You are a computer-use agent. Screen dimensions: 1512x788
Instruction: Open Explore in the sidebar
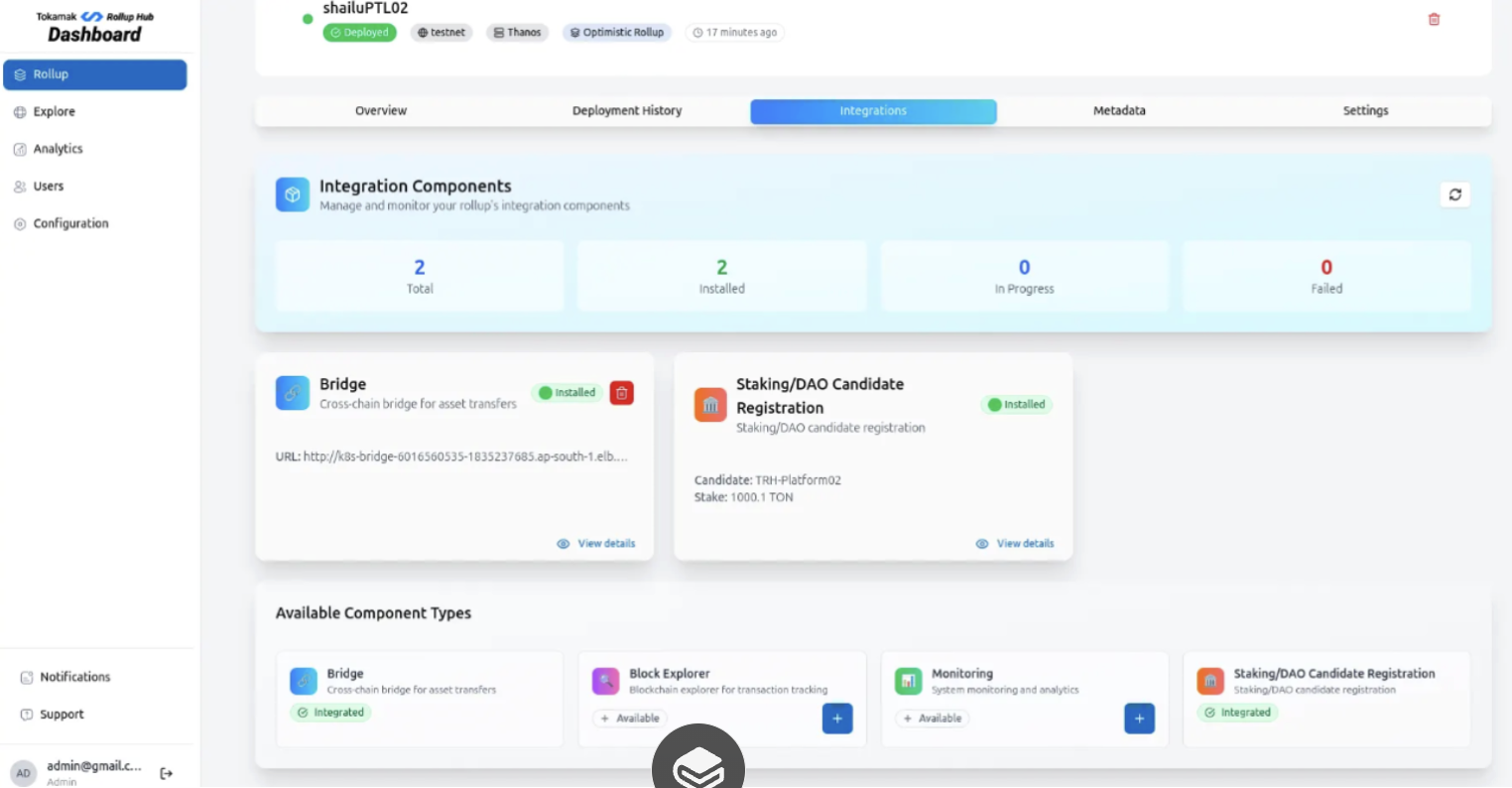tap(54, 112)
